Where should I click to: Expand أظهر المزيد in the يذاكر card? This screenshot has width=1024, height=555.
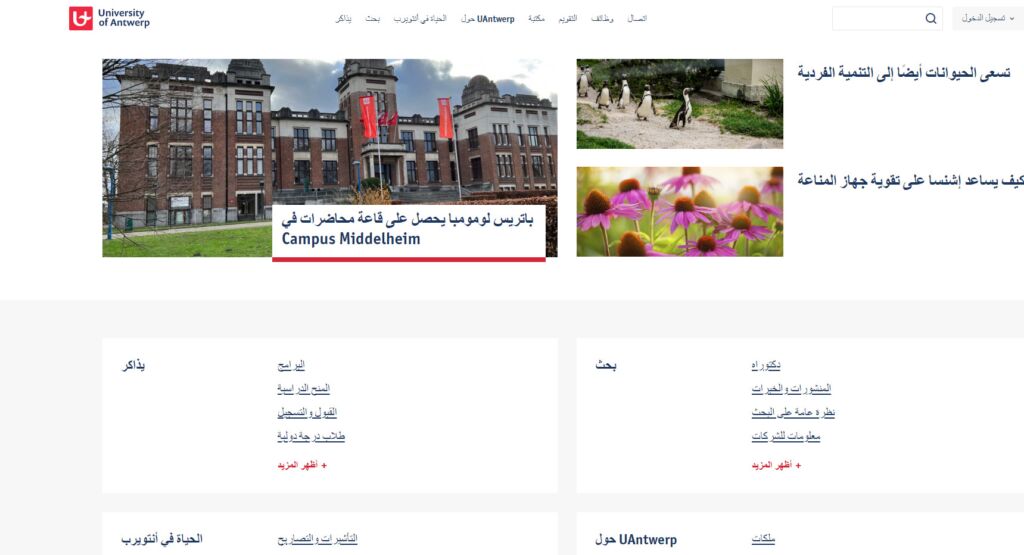(302, 465)
